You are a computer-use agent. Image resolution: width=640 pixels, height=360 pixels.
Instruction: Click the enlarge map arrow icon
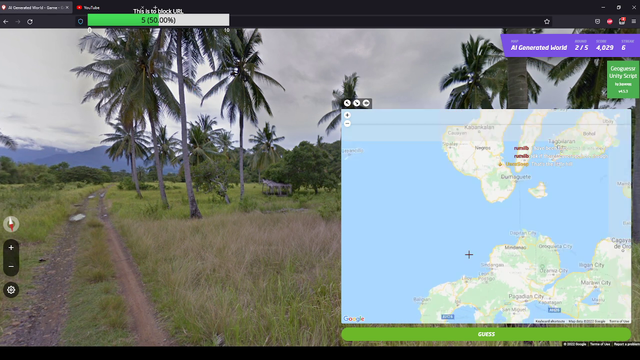click(x=347, y=103)
